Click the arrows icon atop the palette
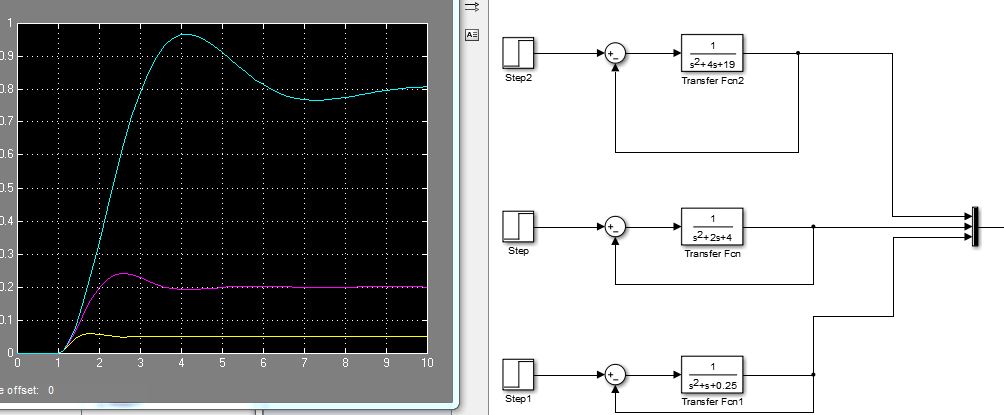The image size is (1004, 415). point(472,7)
